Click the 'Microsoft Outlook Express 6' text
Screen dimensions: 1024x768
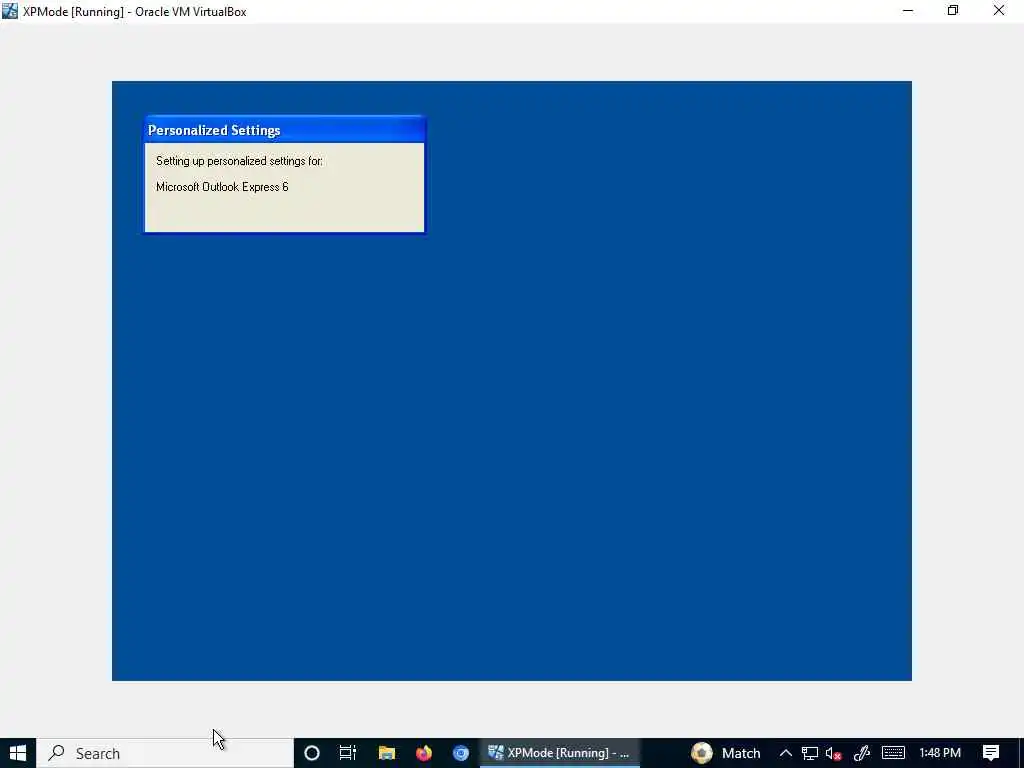222,187
